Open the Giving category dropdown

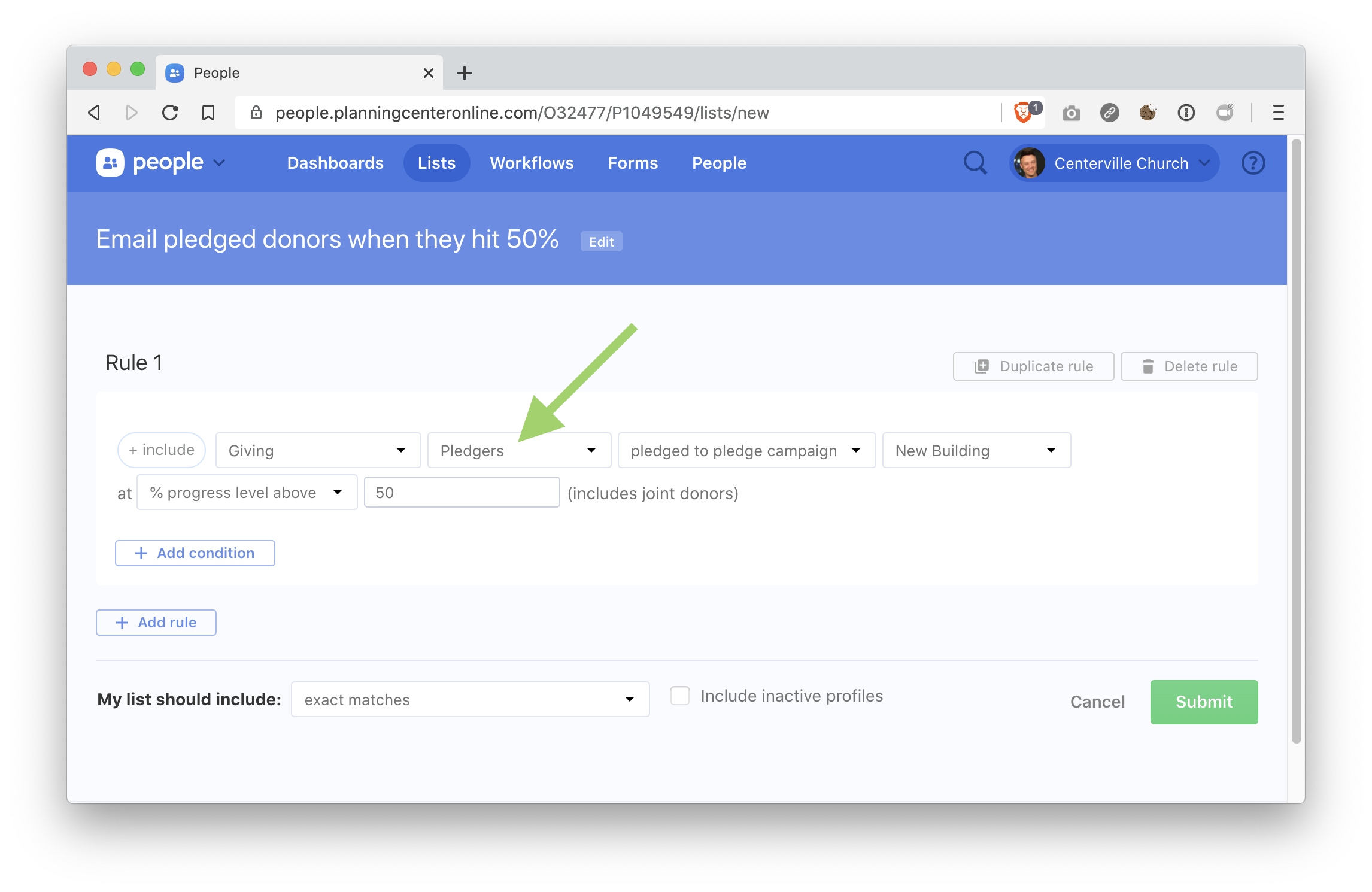coord(318,450)
